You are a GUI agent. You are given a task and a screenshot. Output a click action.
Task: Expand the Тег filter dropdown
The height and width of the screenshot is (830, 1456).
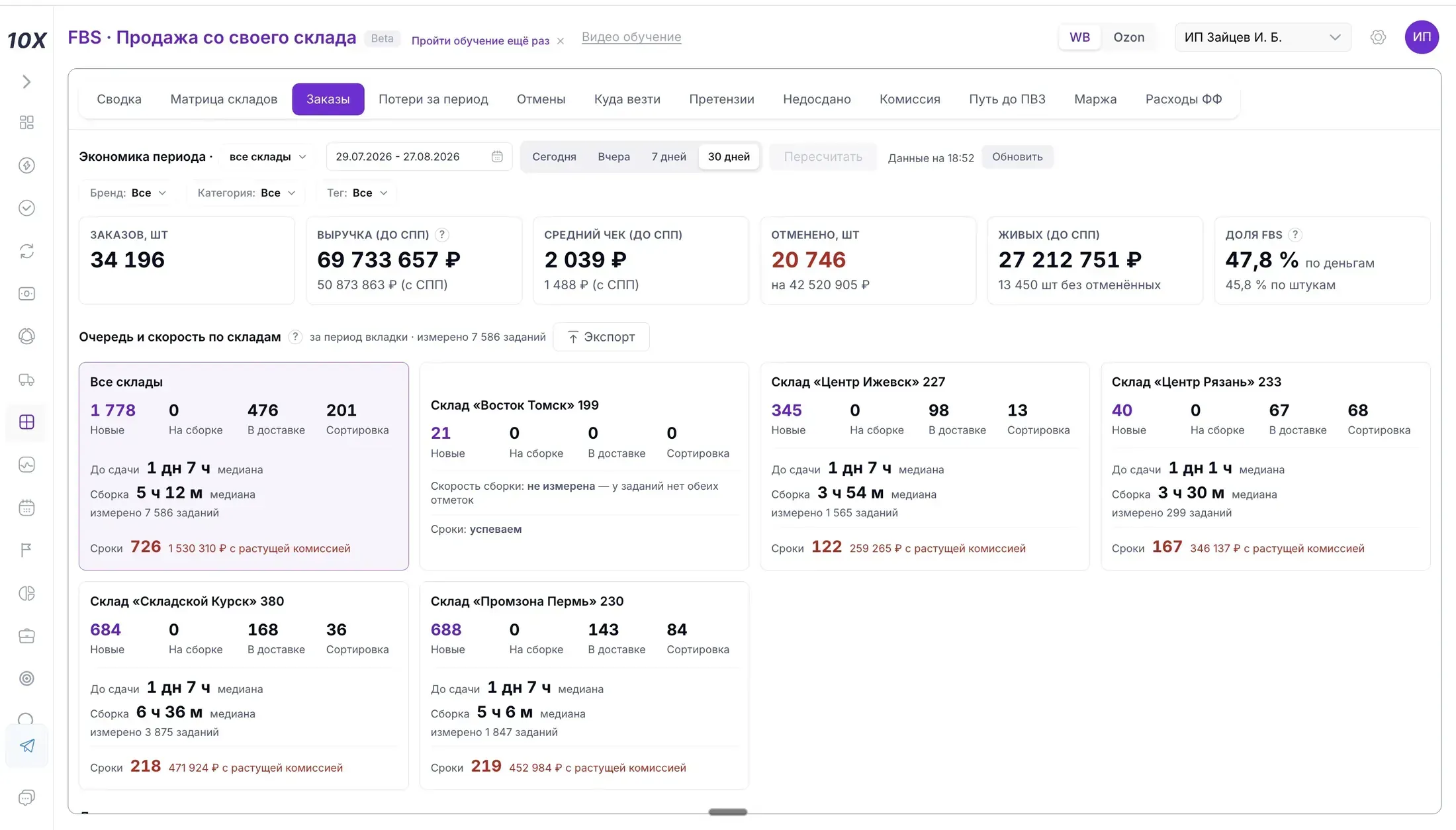pyautogui.click(x=357, y=193)
